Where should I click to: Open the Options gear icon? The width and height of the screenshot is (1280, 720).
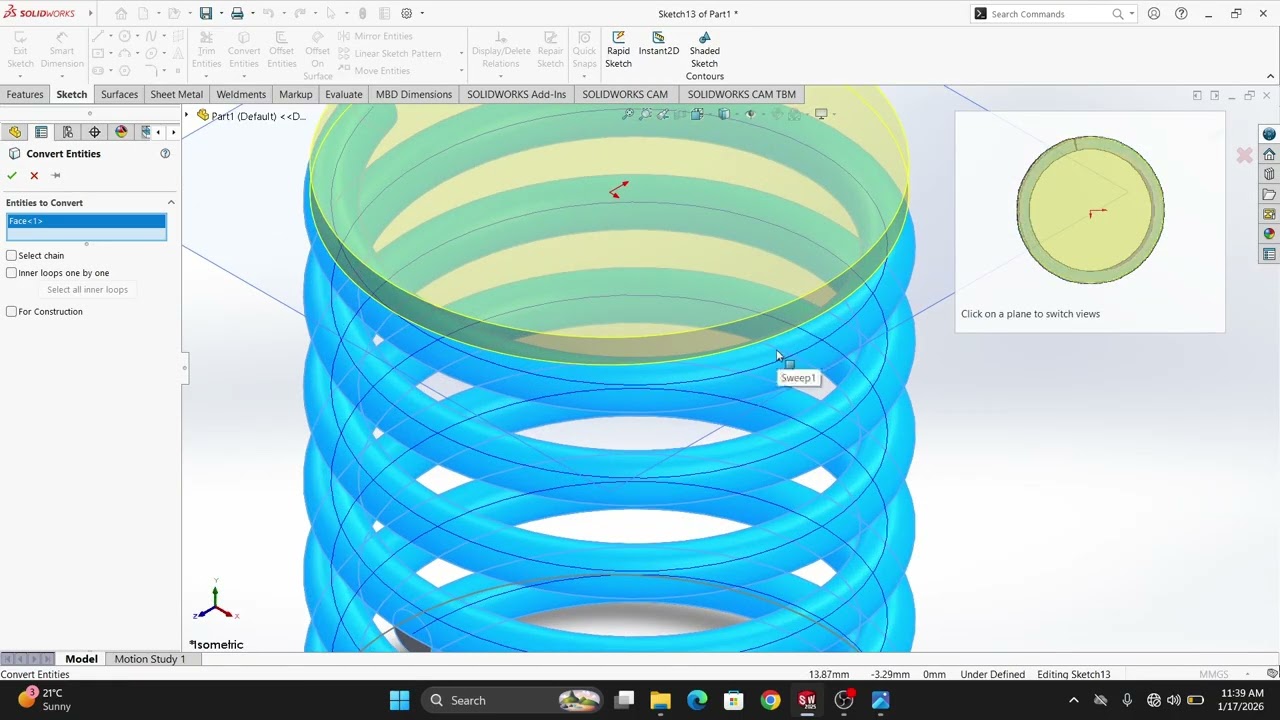pos(406,13)
